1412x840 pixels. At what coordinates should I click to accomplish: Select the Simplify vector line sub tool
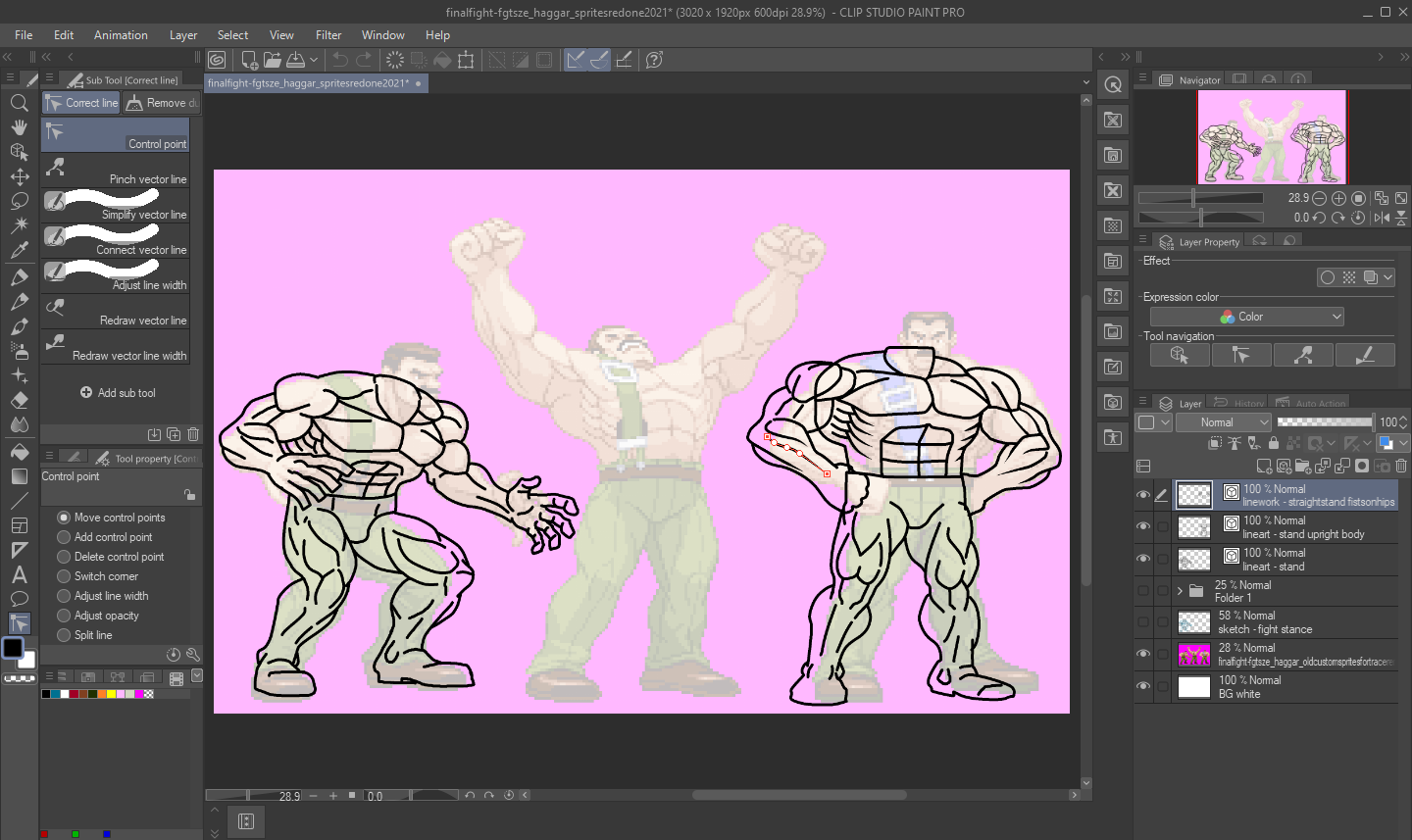115,206
